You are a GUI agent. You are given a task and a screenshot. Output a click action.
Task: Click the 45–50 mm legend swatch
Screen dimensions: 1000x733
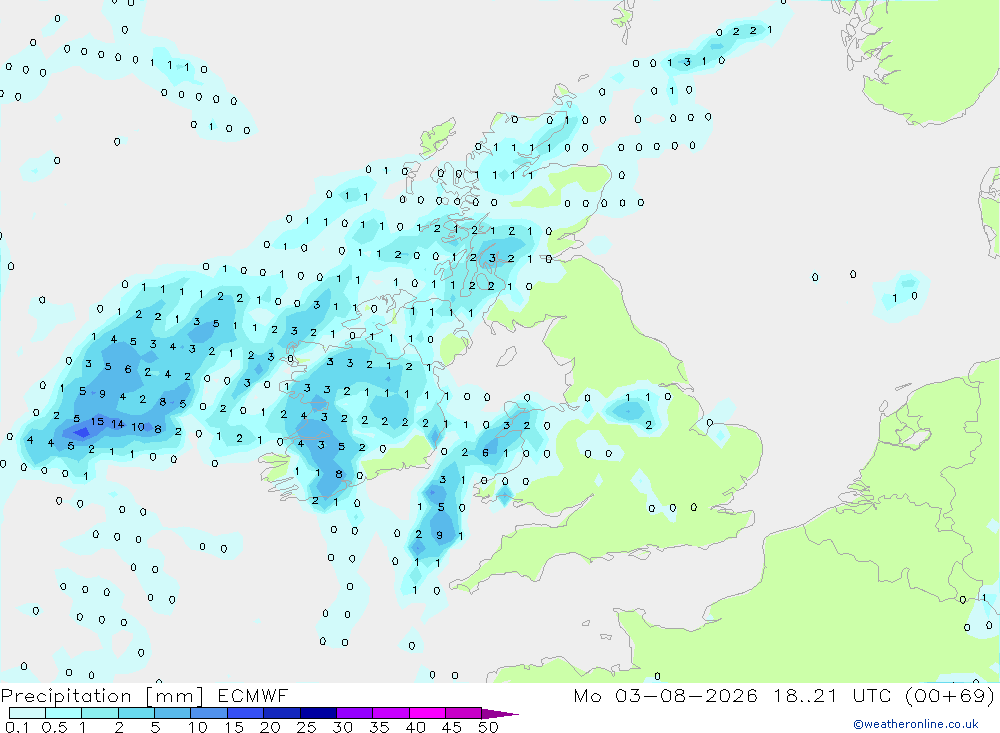[463, 713]
